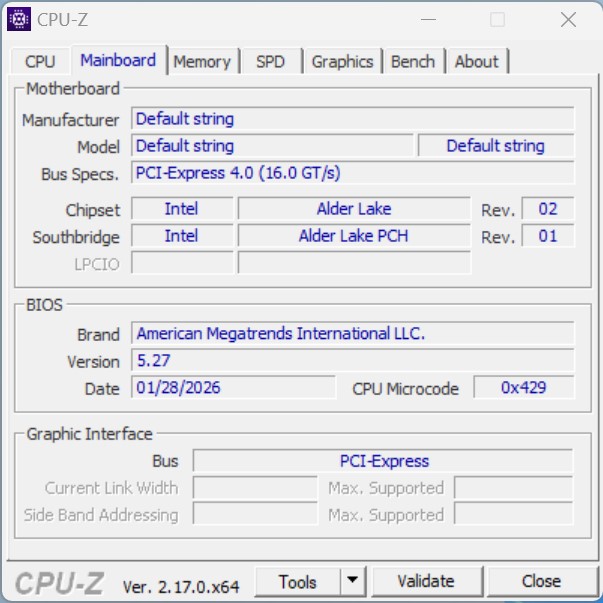Click the empty Side Band Addressing field
Screen dimensions: 603x603
coord(255,513)
